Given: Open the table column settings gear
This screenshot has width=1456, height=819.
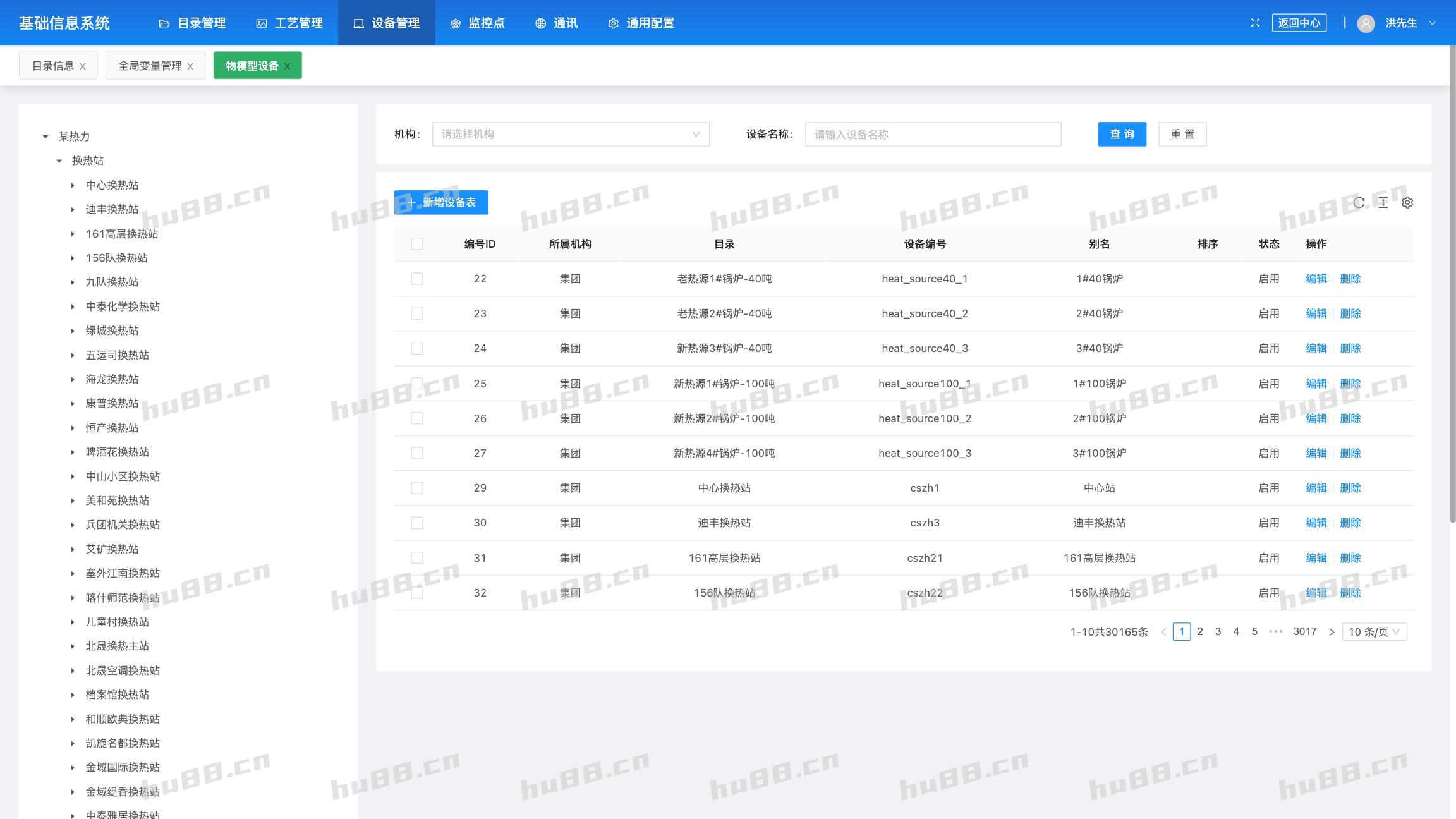Looking at the screenshot, I should click(1407, 202).
